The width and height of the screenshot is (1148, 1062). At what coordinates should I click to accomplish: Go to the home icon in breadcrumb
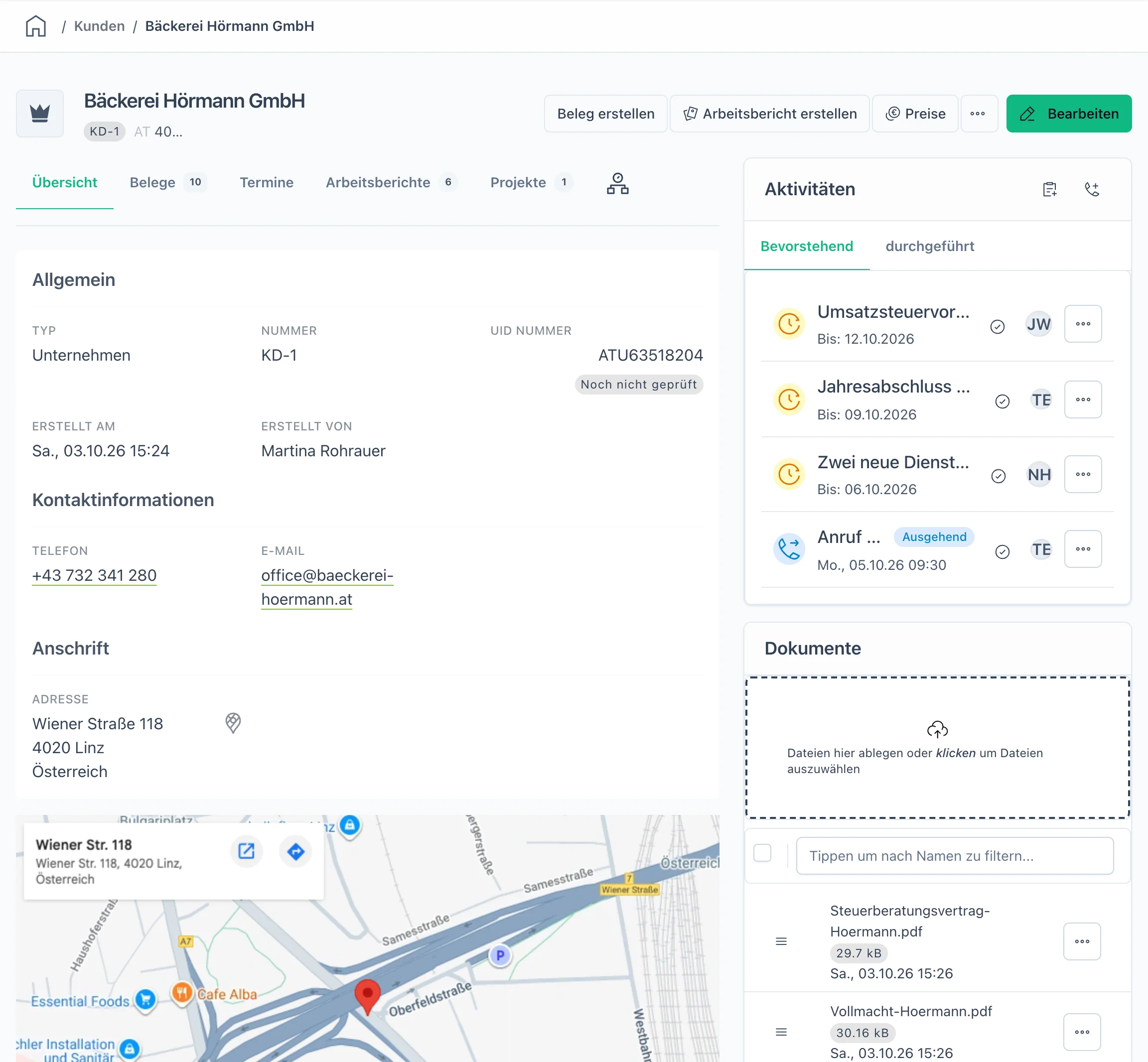(36, 26)
